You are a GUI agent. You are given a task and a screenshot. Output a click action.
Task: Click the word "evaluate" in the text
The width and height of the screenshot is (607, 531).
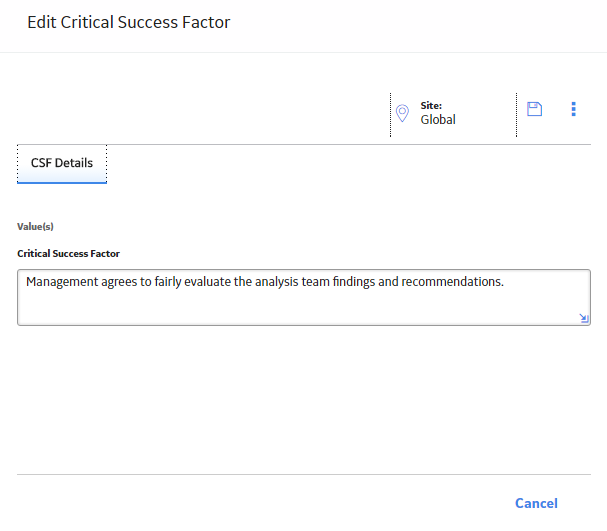[x=207, y=282]
